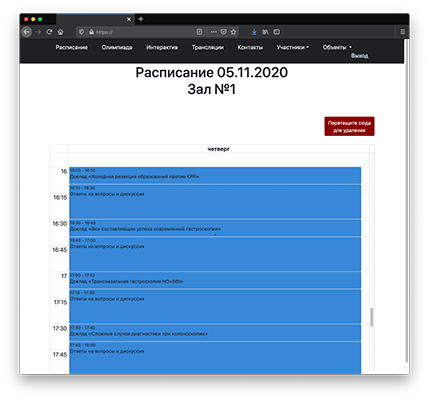Reload the page with refresh icon
429x400 pixels.
49,32
